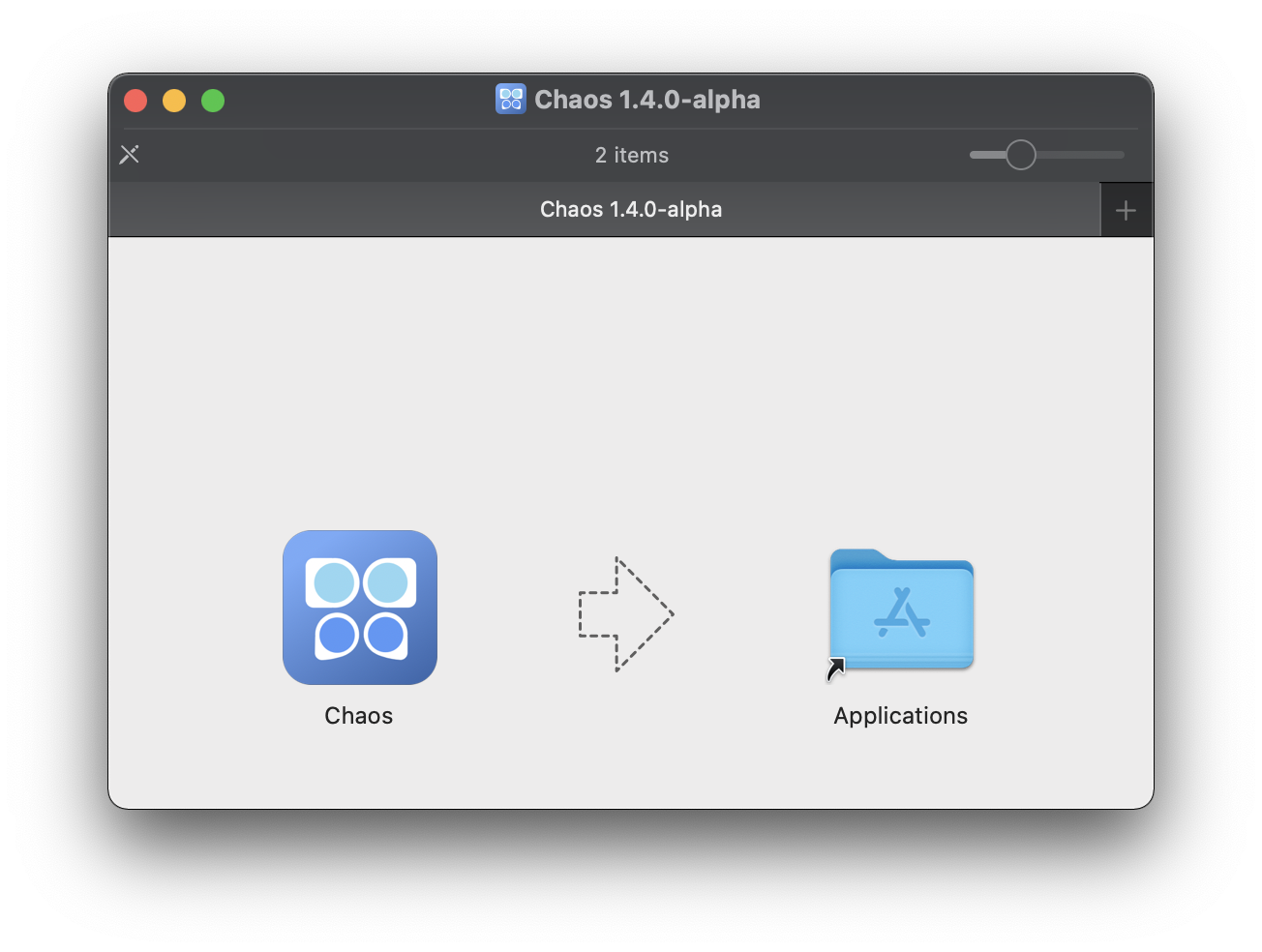Viewport: 1262px width, 952px height.
Task: Open a new tab with the plus button
Action: tap(1126, 210)
